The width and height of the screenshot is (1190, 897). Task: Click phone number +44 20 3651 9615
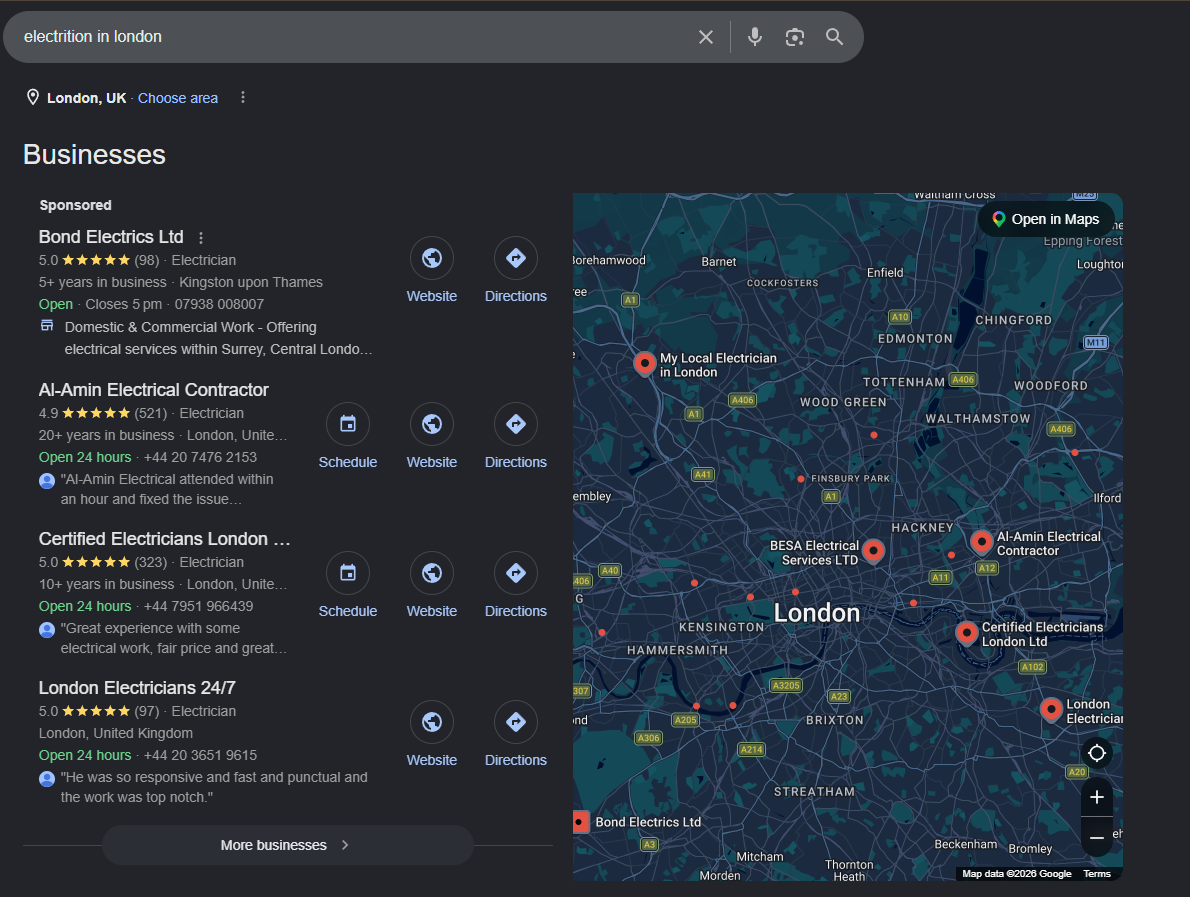coord(200,755)
